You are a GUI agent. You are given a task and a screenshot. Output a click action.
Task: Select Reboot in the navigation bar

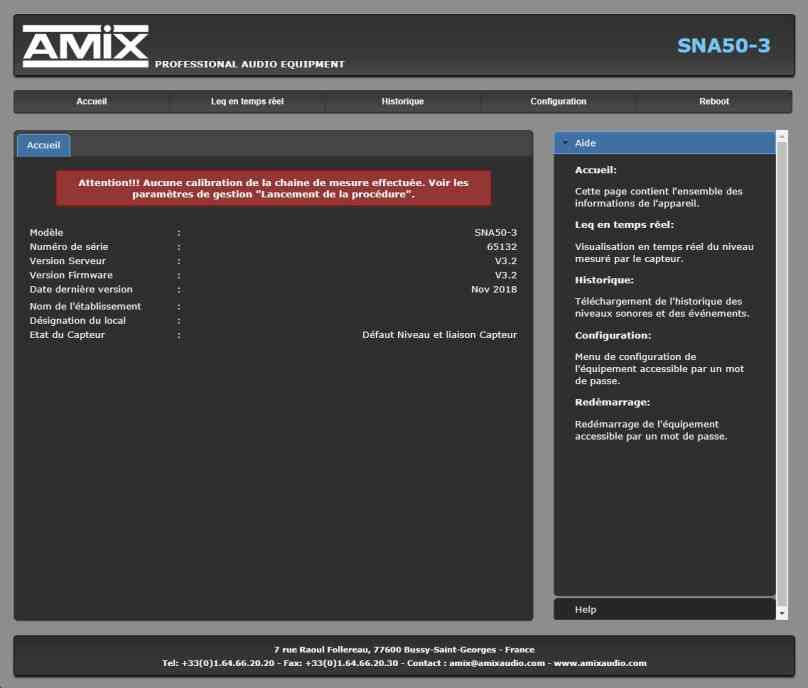coord(714,102)
